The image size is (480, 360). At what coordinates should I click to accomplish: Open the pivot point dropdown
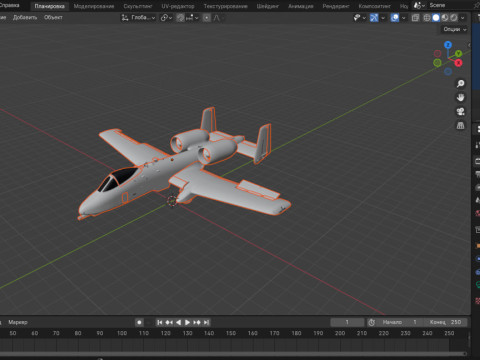pyautogui.click(x=166, y=18)
